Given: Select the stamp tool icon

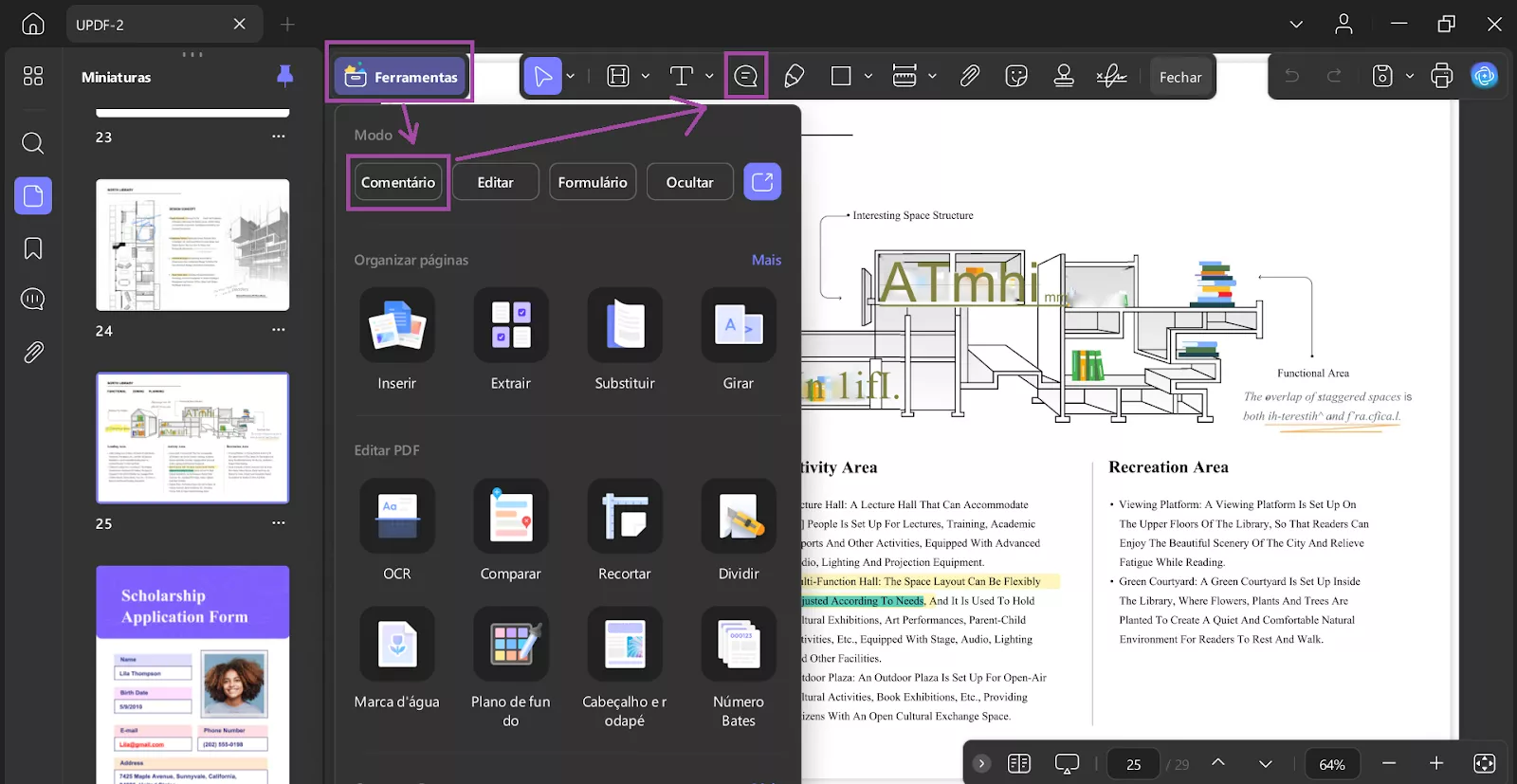Looking at the screenshot, I should pyautogui.click(x=1064, y=77).
